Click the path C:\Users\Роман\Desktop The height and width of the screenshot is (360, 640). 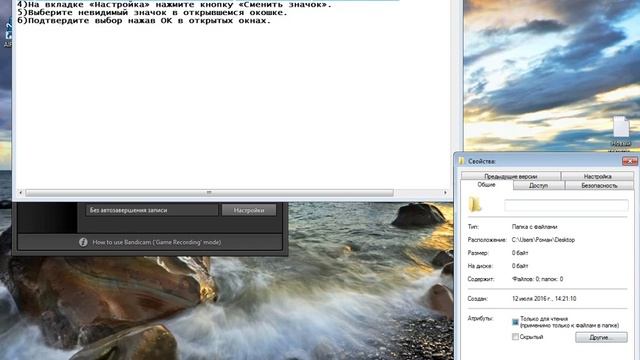coord(543,240)
